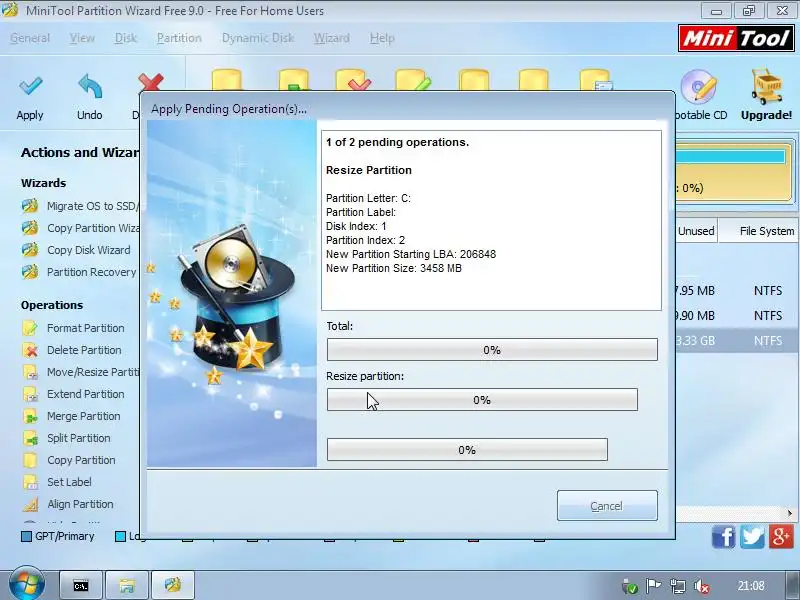Screen dimensions: 800x600
Task: Click the bottom-most progress bar
Action: (x=467, y=449)
